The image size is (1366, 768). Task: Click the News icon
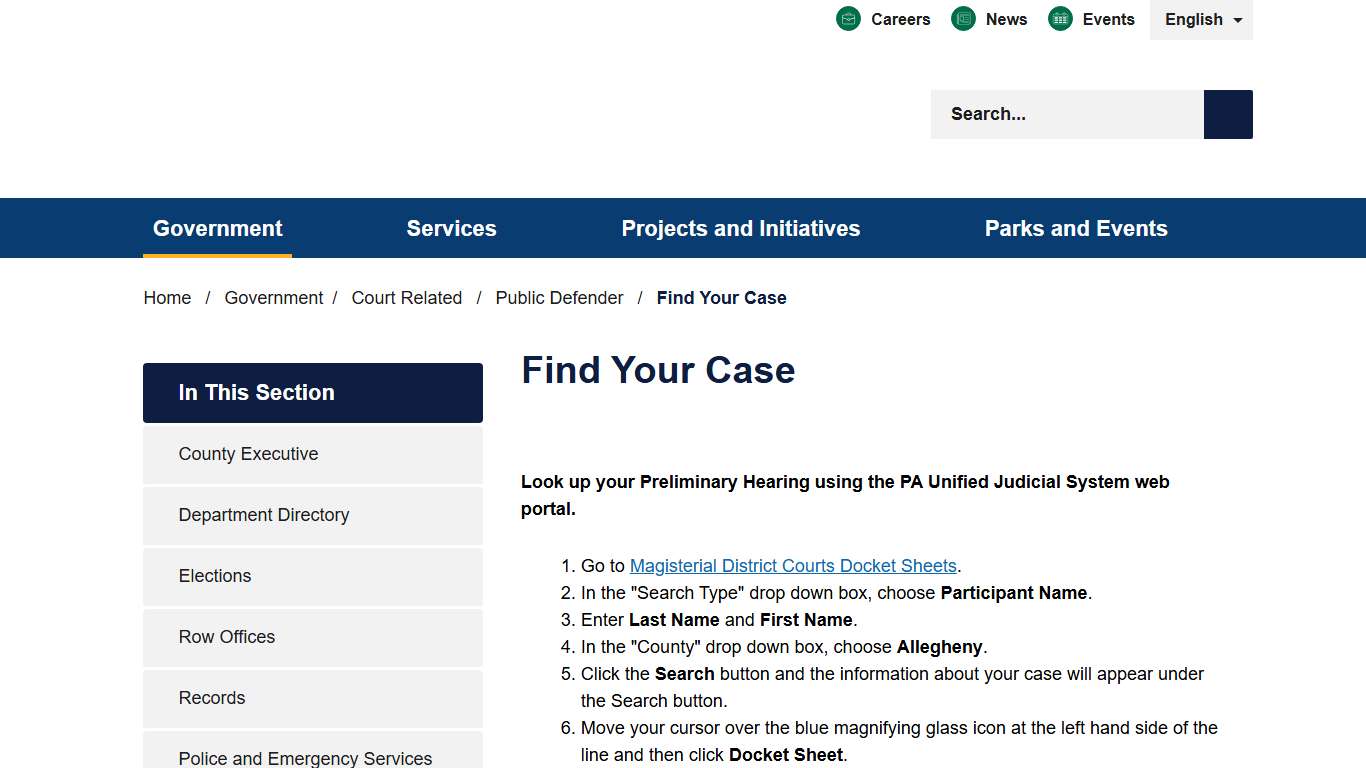tap(963, 18)
